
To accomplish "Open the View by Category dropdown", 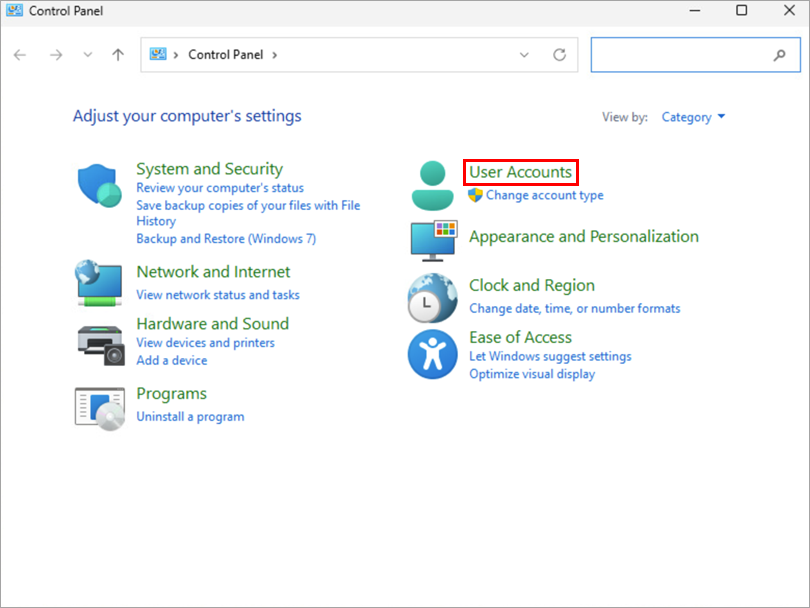I will [x=693, y=117].
